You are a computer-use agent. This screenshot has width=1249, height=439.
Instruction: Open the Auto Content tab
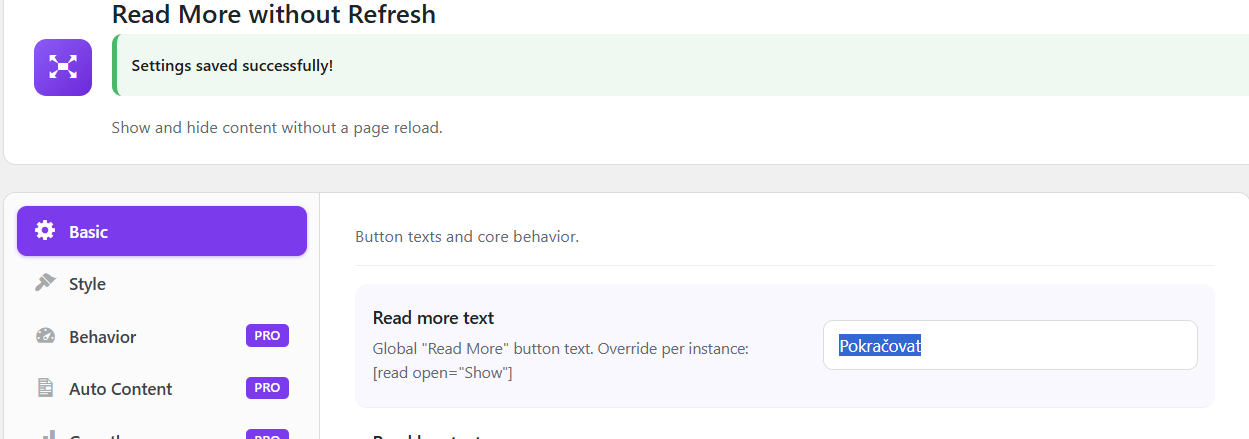pos(162,388)
